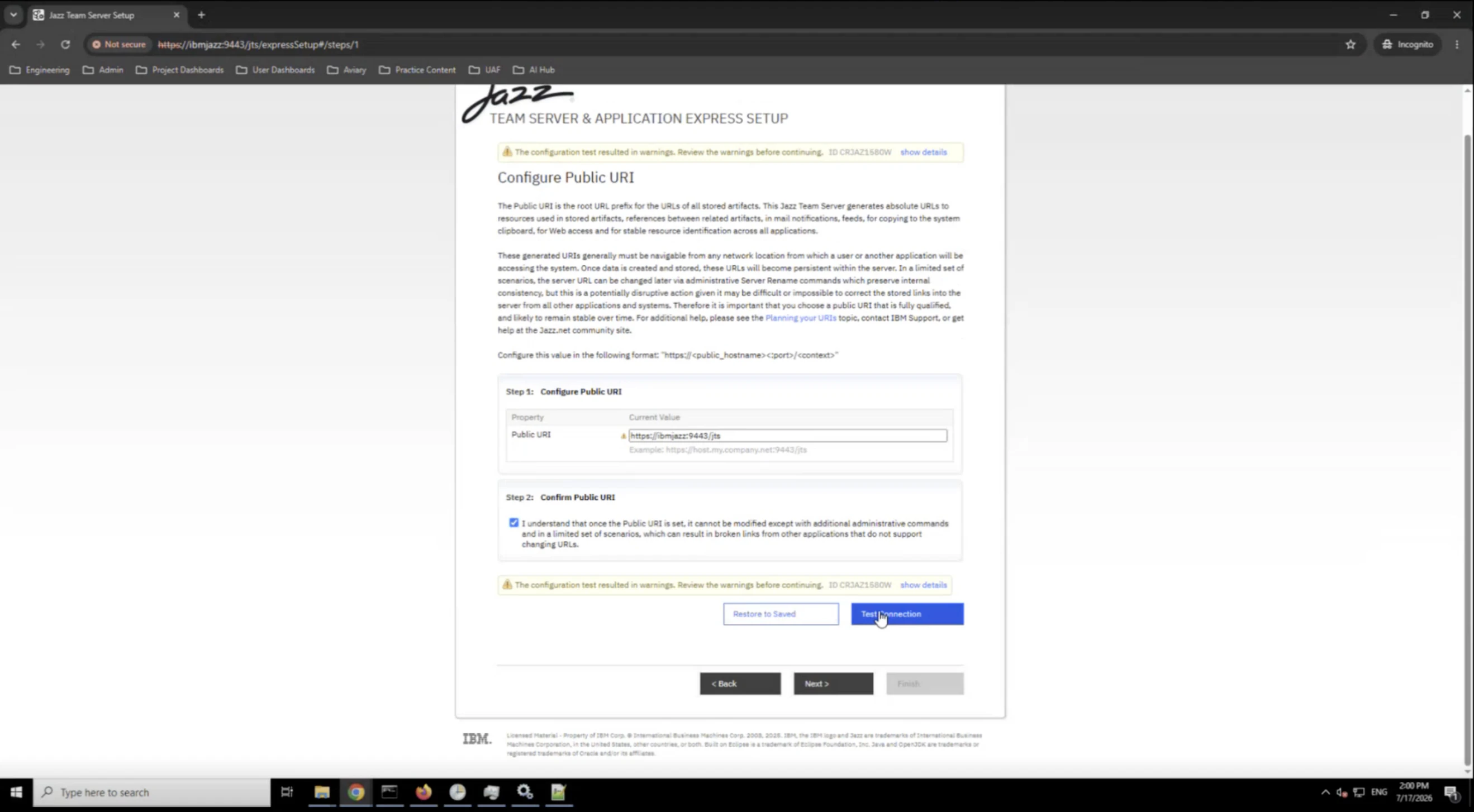
Task: Click the muted volume tray icon
Action: pyautogui.click(x=1342, y=792)
